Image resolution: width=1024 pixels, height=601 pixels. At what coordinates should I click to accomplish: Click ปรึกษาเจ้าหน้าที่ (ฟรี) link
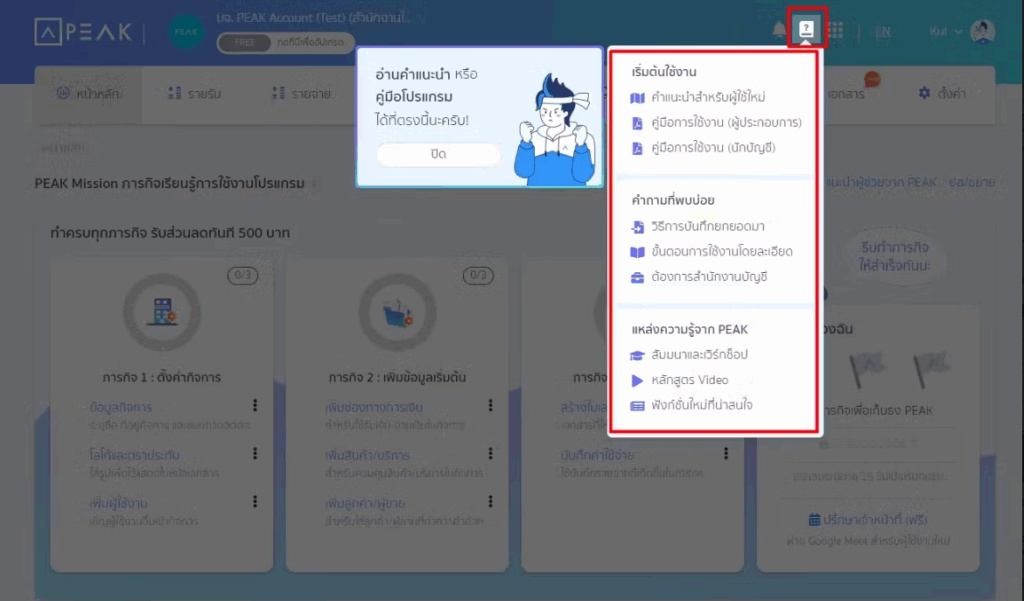click(x=868, y=520)
